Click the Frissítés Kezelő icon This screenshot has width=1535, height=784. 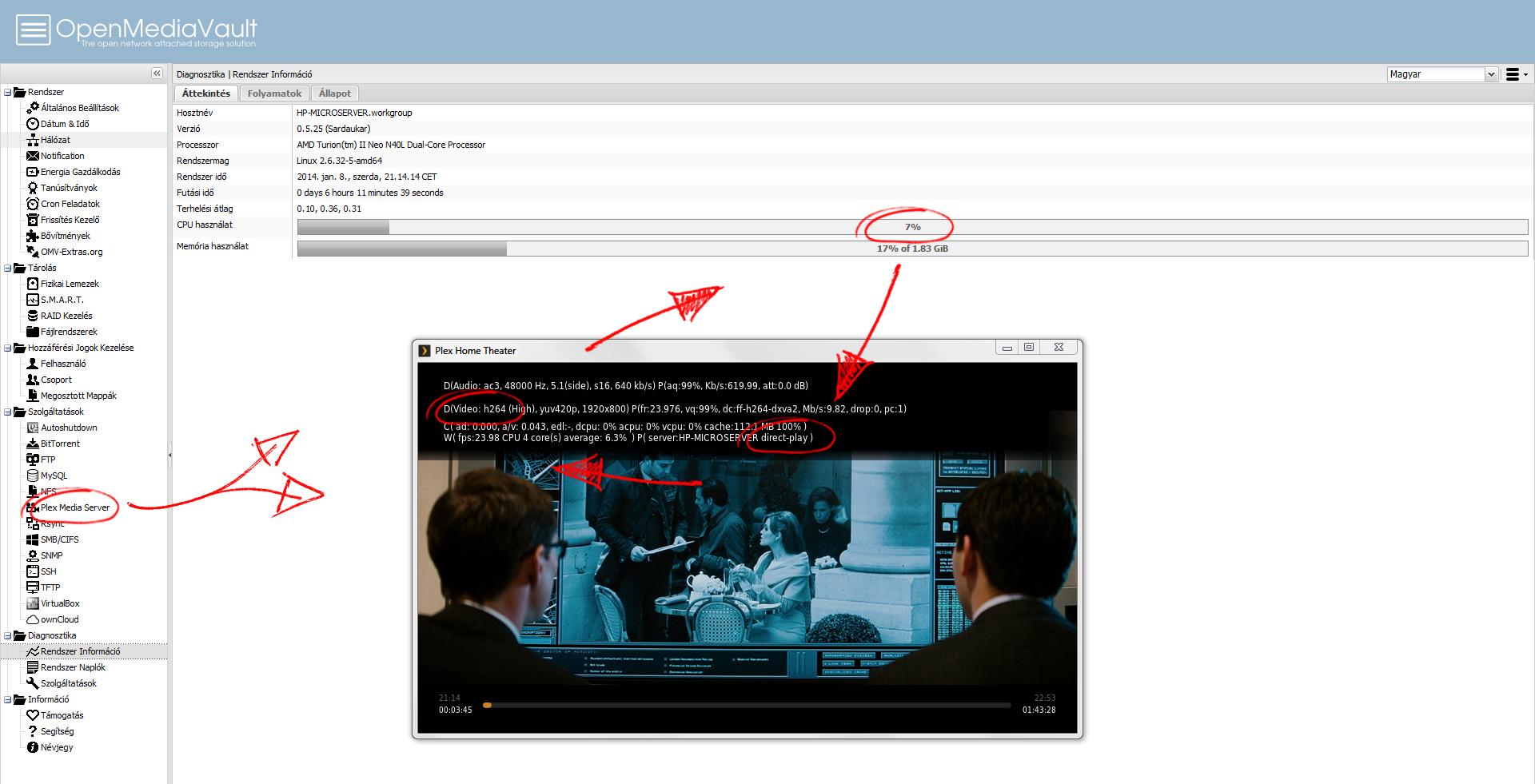pyautogui.click(x=33, y=220)
